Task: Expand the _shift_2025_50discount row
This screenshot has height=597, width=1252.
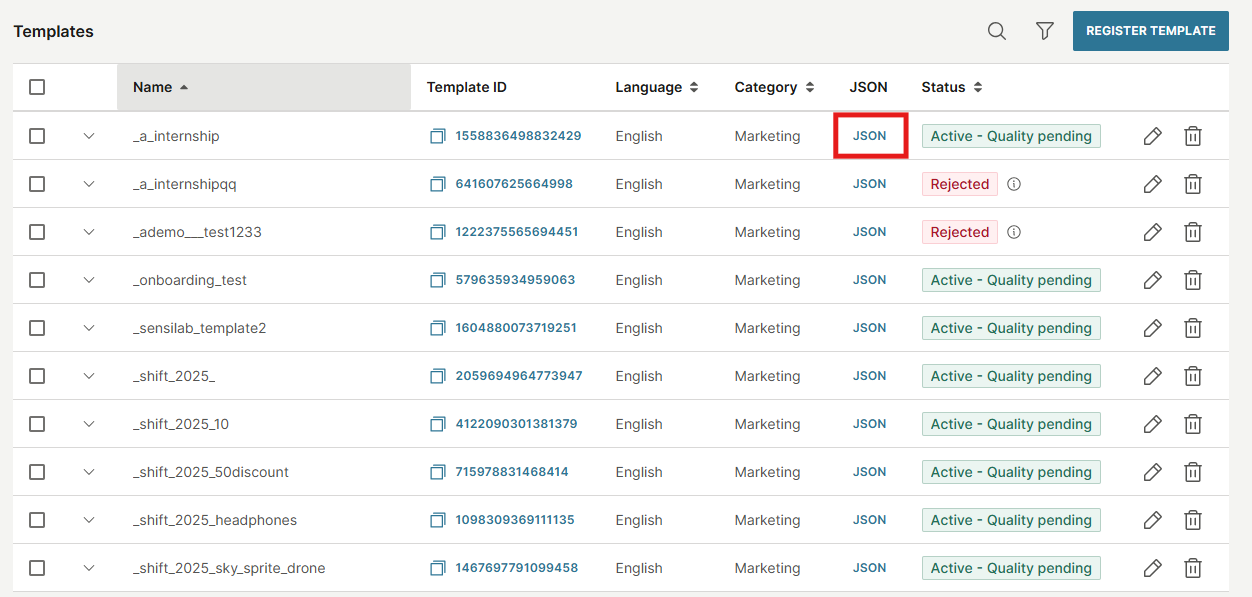Action: (x=89, y=472)
